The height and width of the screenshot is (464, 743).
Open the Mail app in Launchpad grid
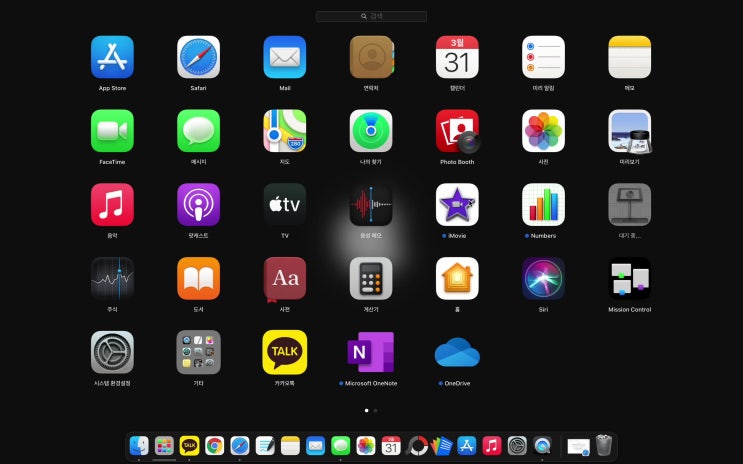pos(285,57)
